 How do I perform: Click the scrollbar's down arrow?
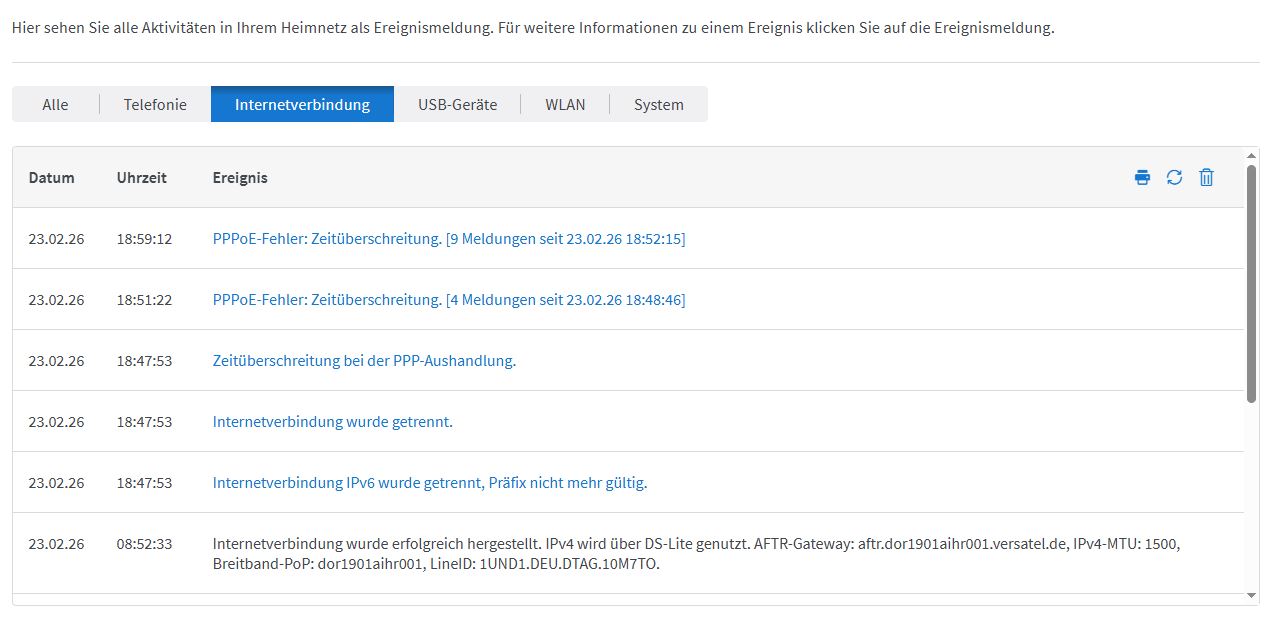point(1251,596)
